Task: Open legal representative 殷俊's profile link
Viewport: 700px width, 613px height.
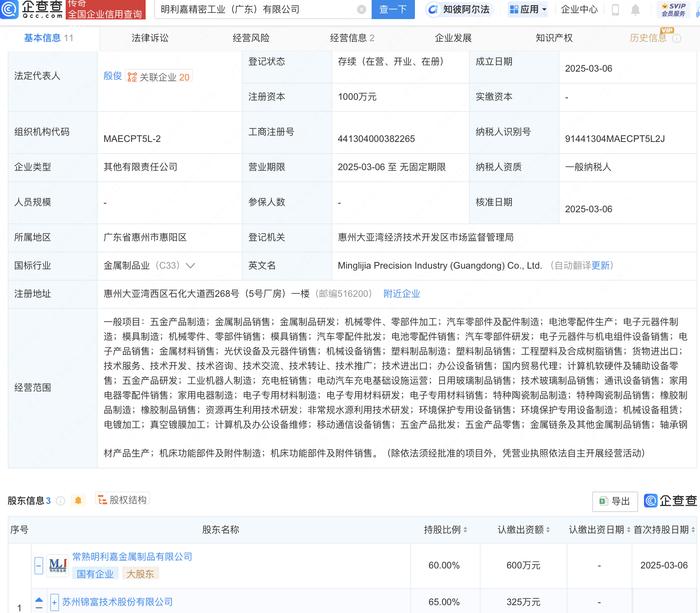Action: 112,76
